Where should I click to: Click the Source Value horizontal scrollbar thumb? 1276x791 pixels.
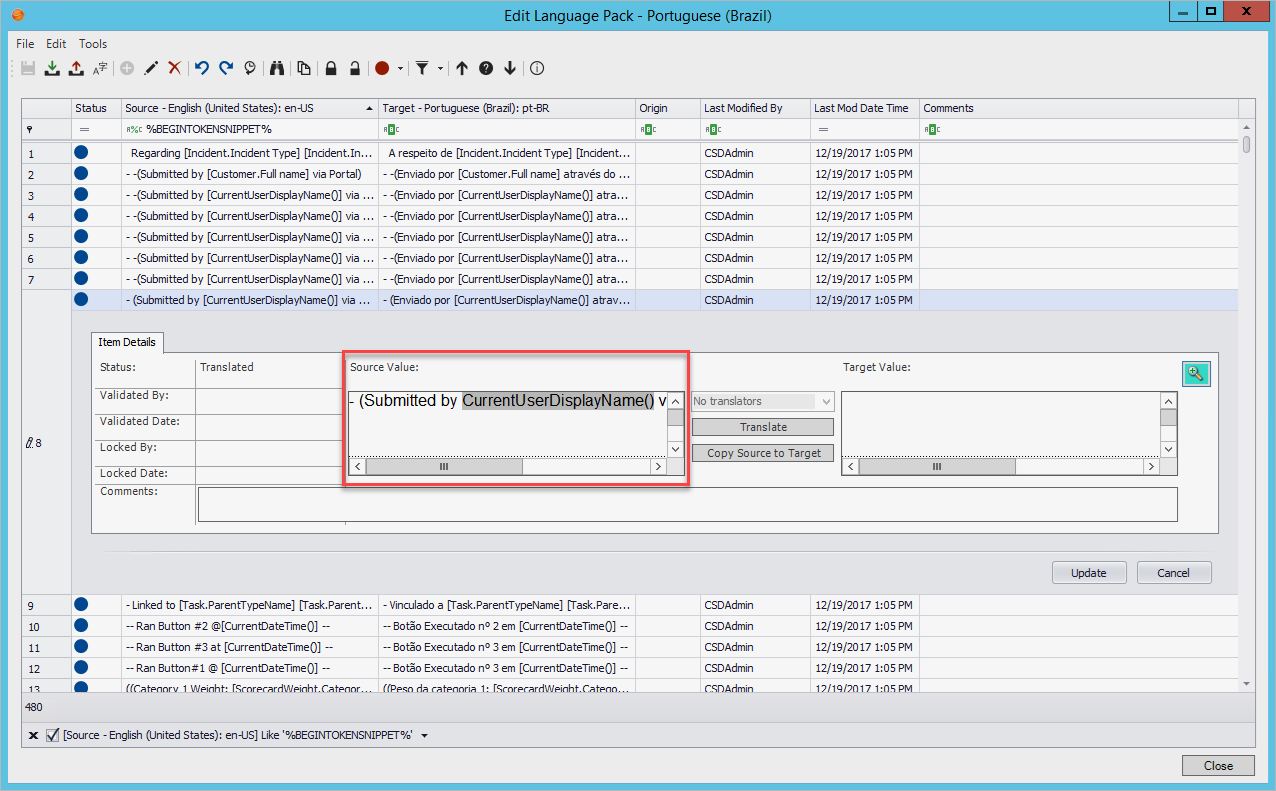(445, 467)
